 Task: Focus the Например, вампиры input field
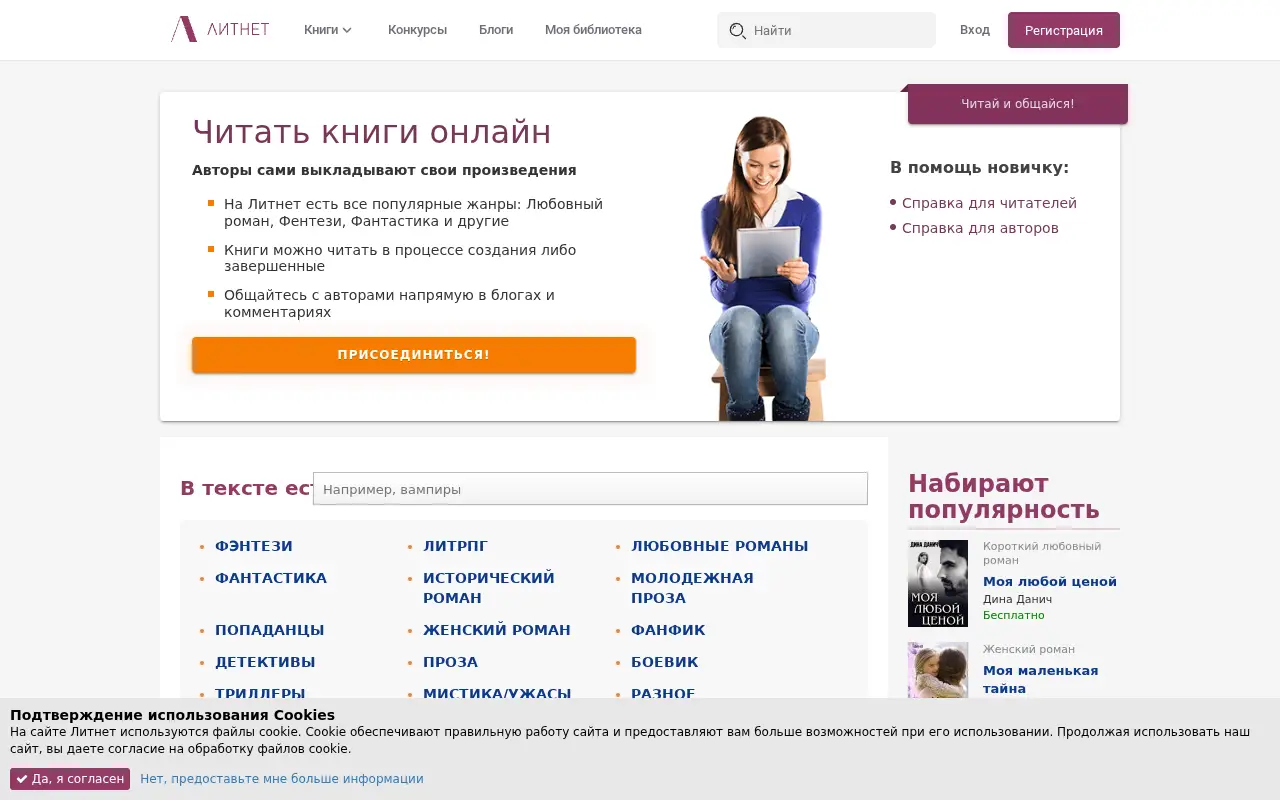tap(590, 489)
